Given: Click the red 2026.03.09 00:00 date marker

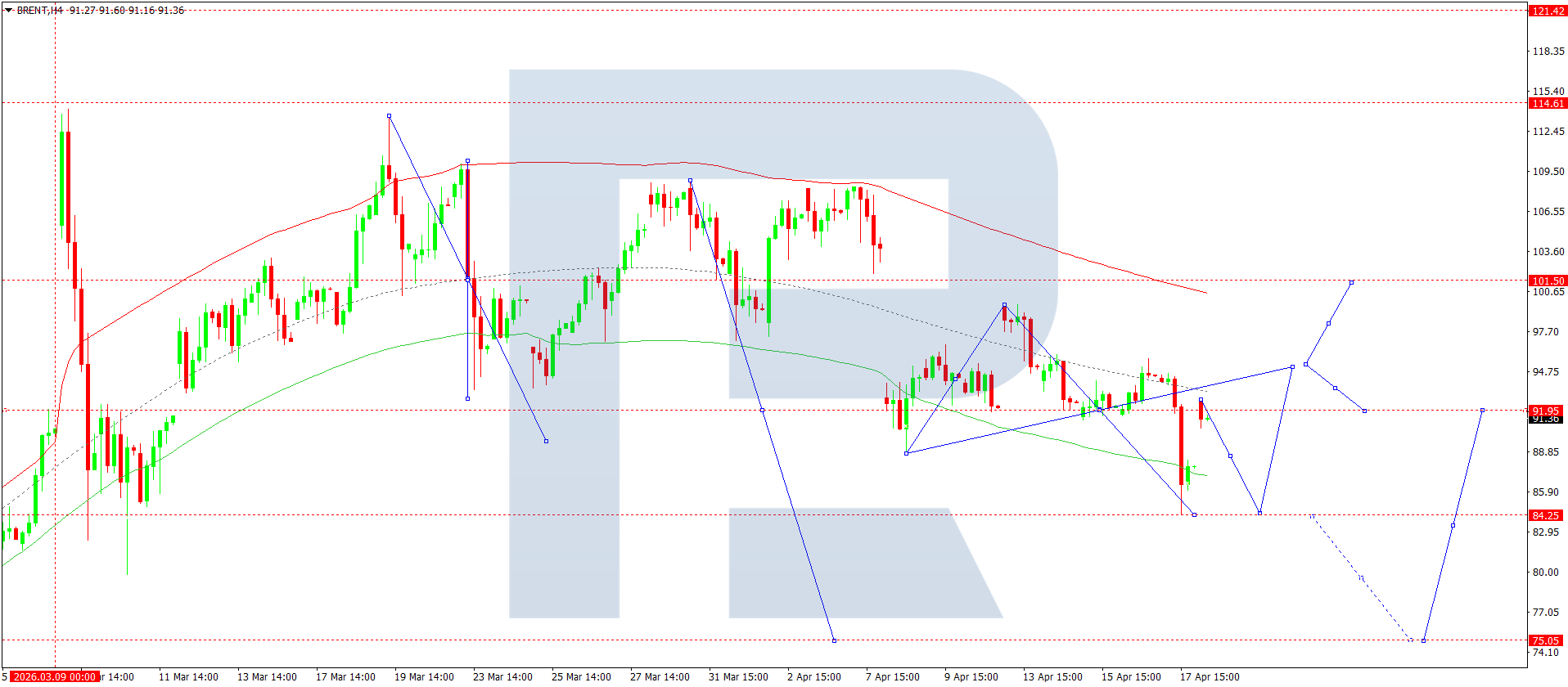Looking at the screenshot, I should pyautogui.click(x=55, y=676).
